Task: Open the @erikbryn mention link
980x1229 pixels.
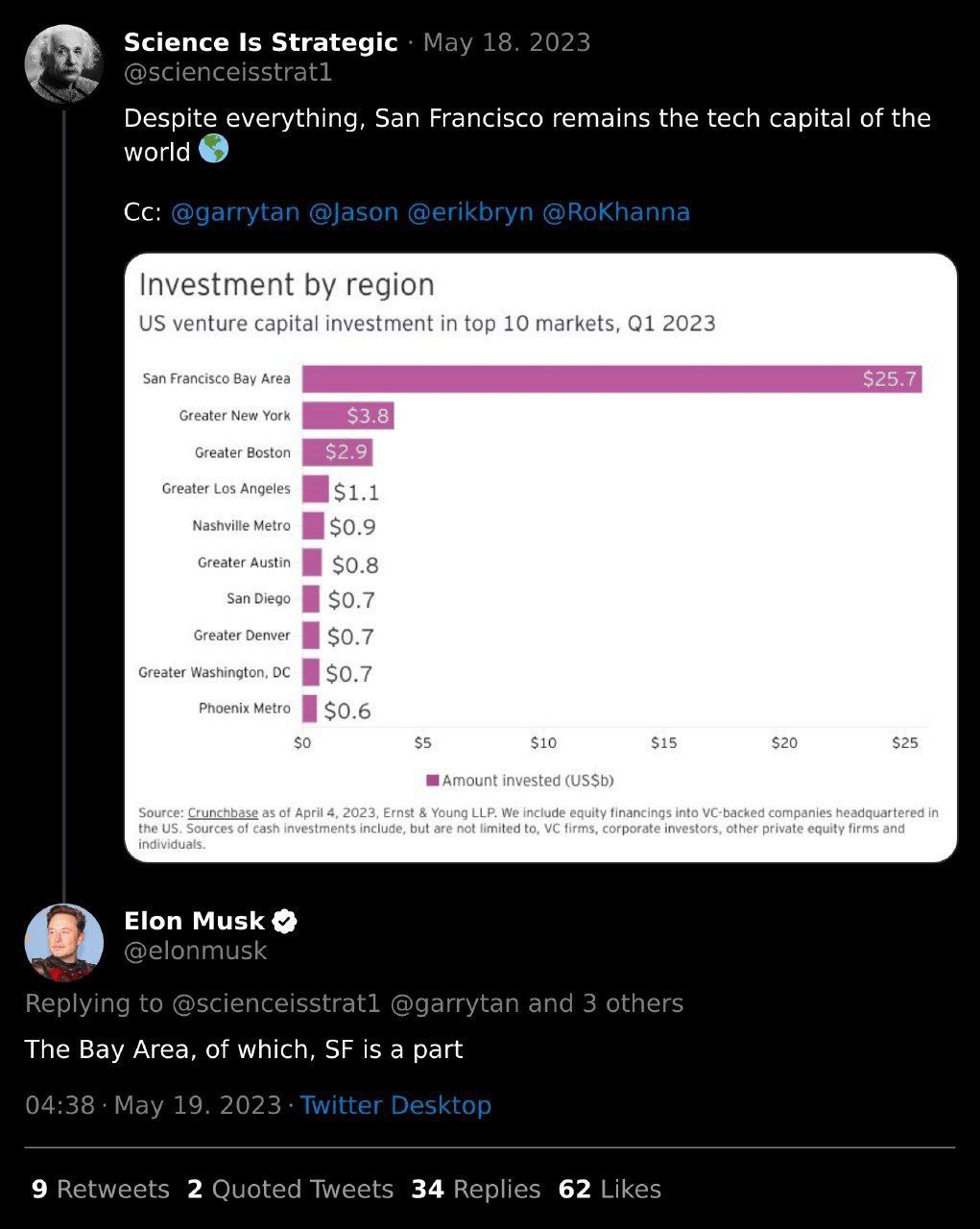Action: (x=470, y=212)
